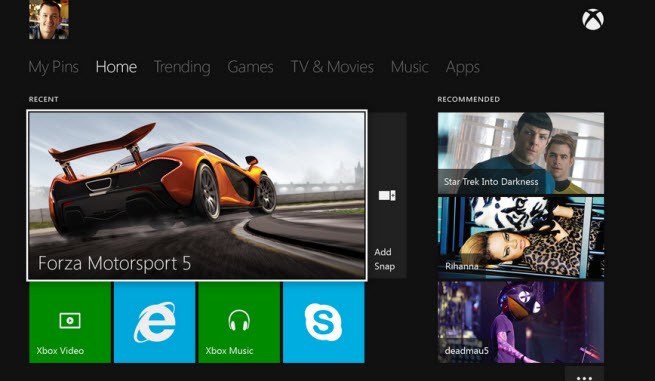Select Star Trek Into Darkness recommendation
The height and width of the screenshot is (381, 655).
point(520,153)
